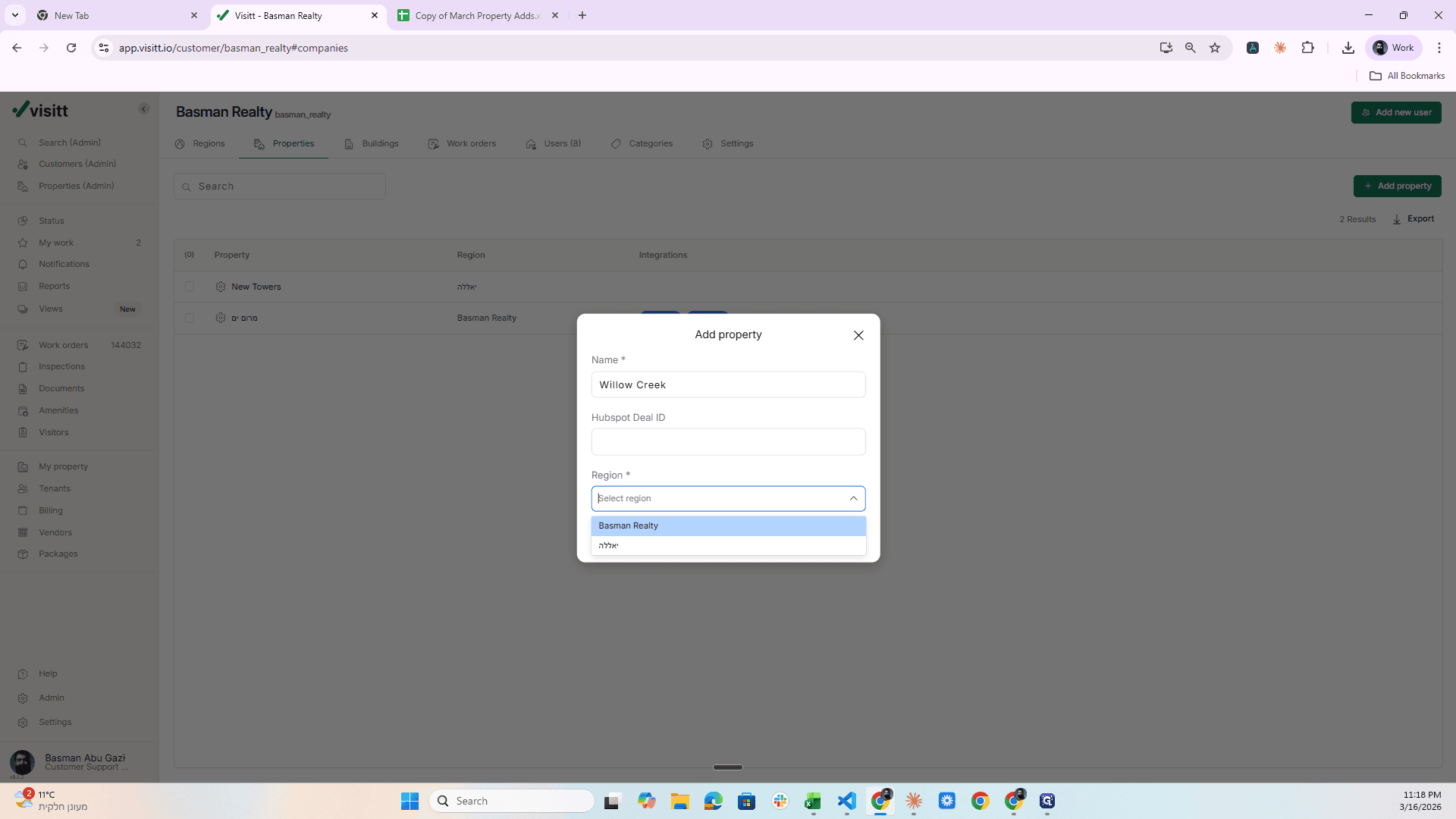The image size is (1456, 819).
Task: Open Slack from the taskbar
Action: pos(780,801)
